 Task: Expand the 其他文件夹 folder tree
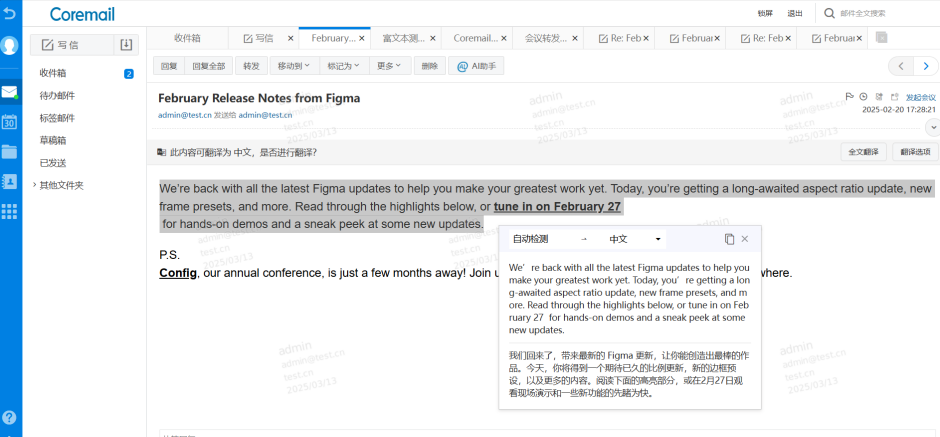point(35,185)
